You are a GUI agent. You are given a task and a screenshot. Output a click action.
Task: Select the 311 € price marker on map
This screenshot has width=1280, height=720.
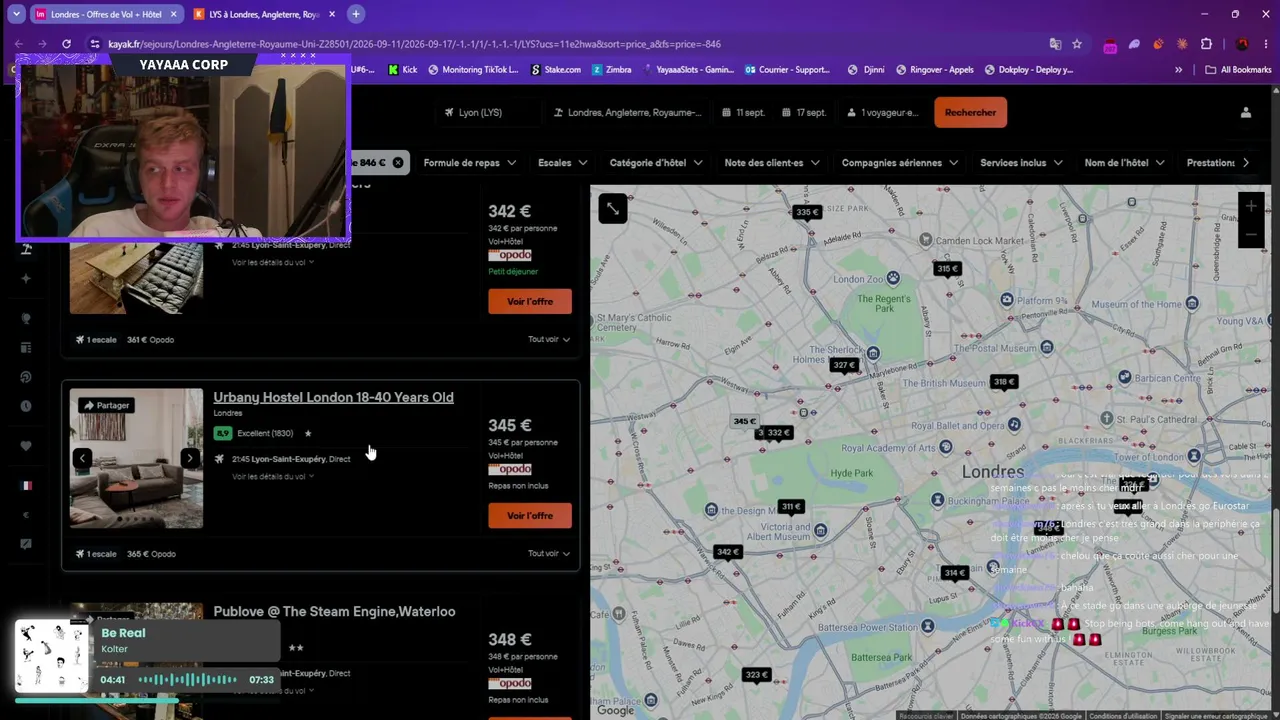click(x=791, y=507)
